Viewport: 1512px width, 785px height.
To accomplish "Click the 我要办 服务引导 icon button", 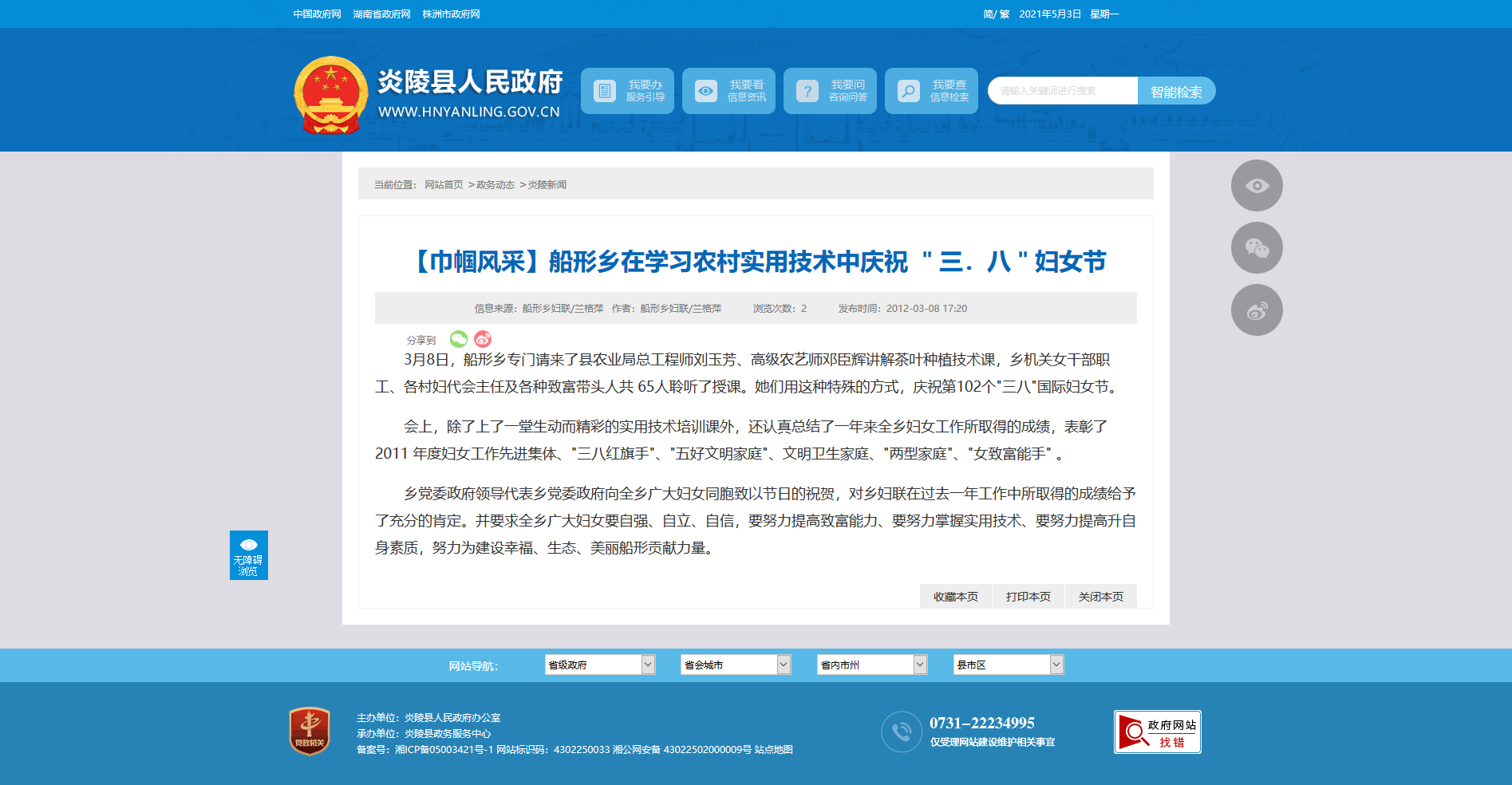I will (605, 91).
